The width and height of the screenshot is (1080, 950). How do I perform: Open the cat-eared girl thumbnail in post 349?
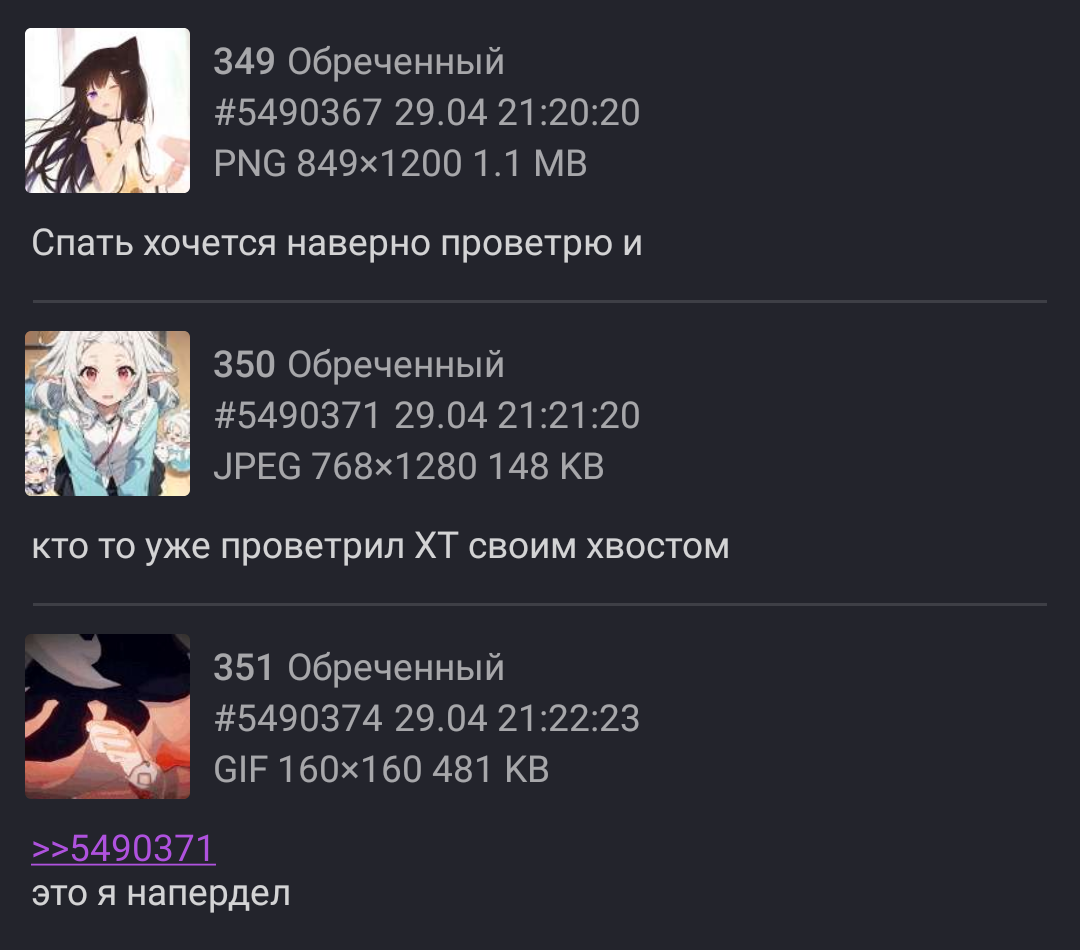[x=107, y=110]
